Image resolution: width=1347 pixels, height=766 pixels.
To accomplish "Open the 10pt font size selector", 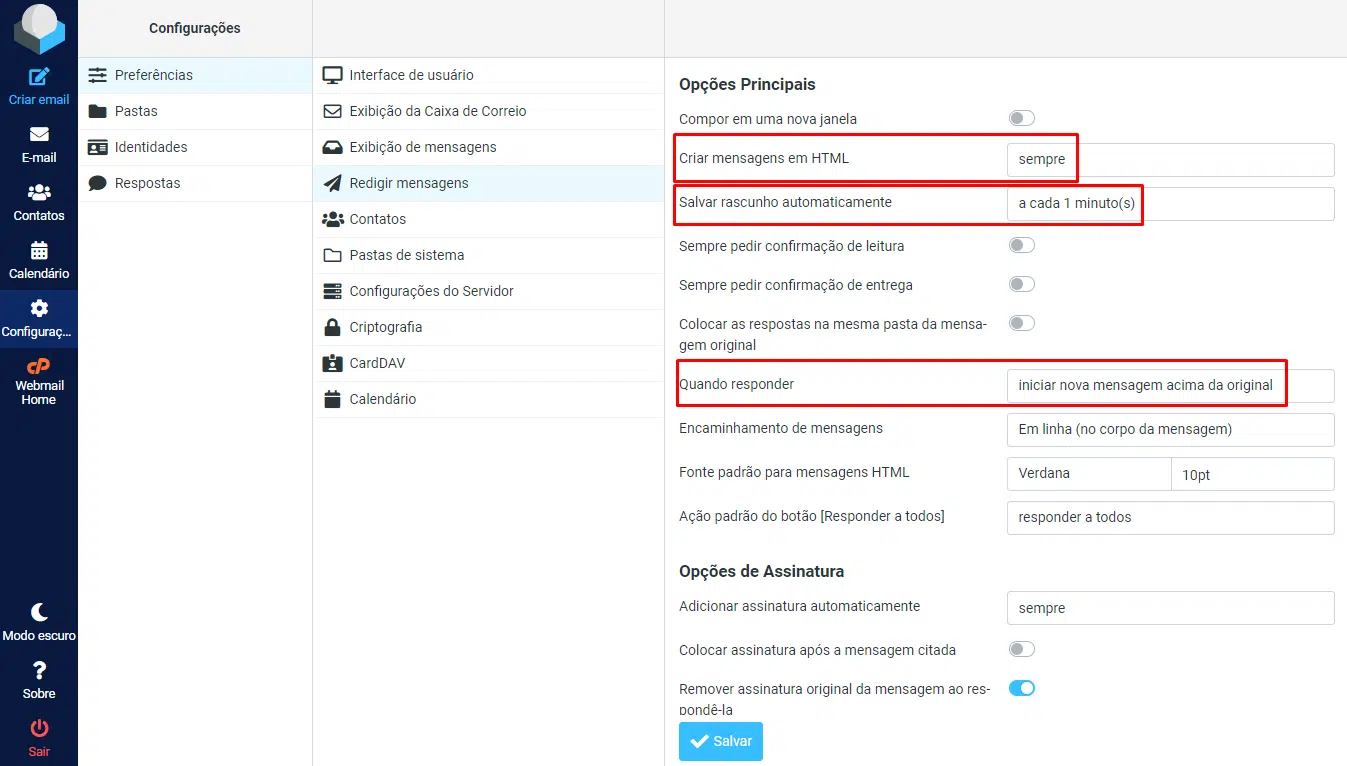I will coord(1252,474).
